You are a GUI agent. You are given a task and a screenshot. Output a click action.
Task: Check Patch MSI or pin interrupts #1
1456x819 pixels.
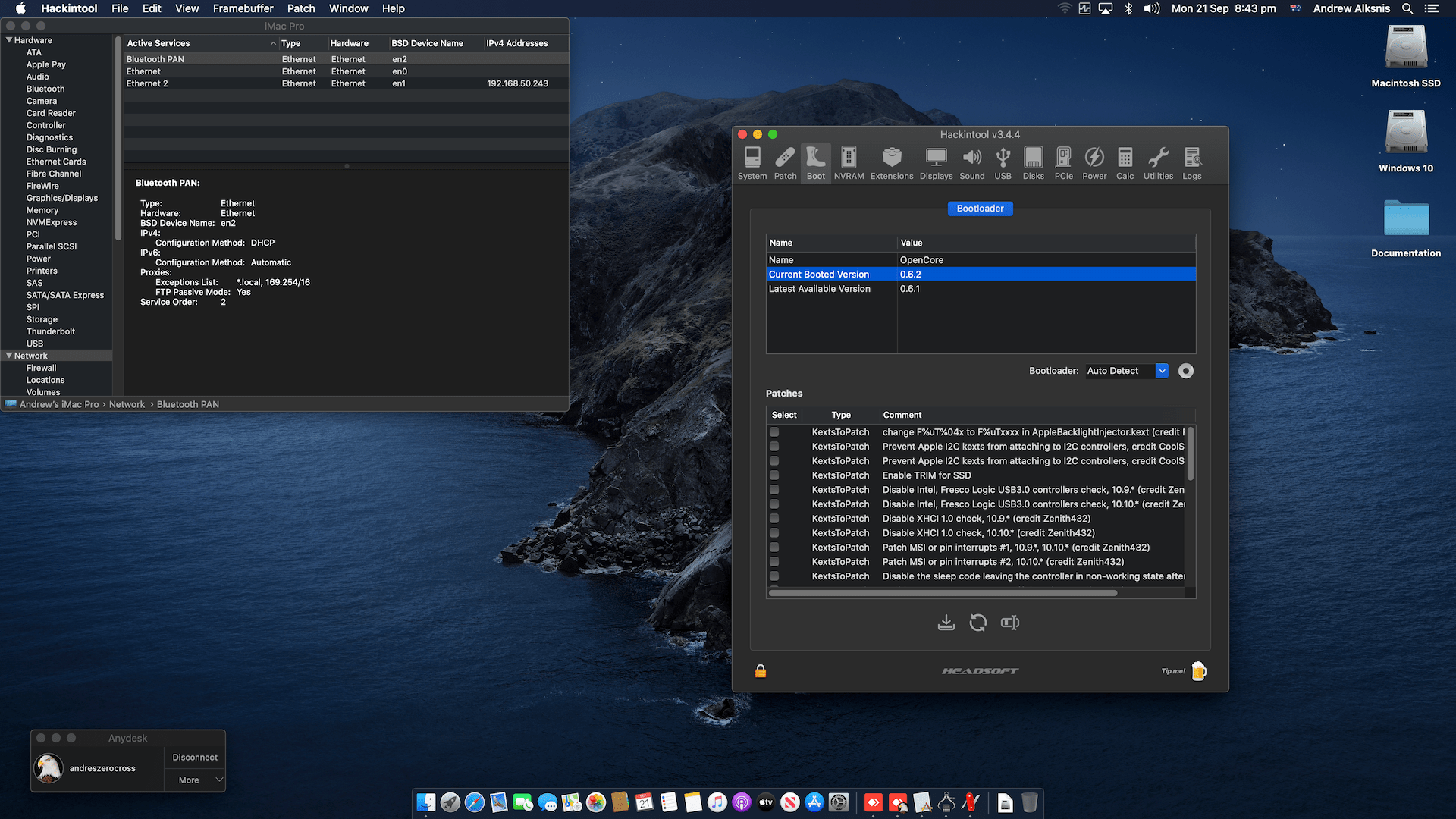(774, 548)
